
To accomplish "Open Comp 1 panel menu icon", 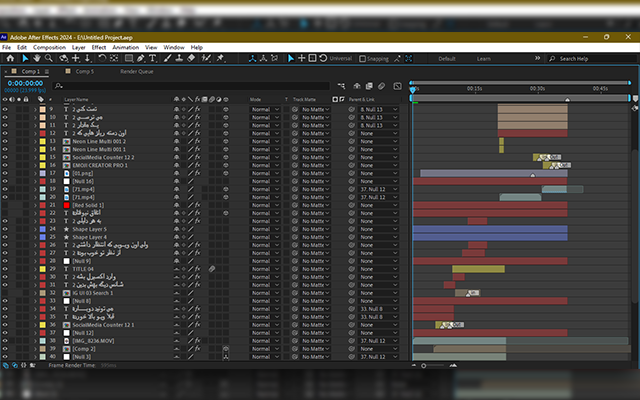I will coord(47,71).
